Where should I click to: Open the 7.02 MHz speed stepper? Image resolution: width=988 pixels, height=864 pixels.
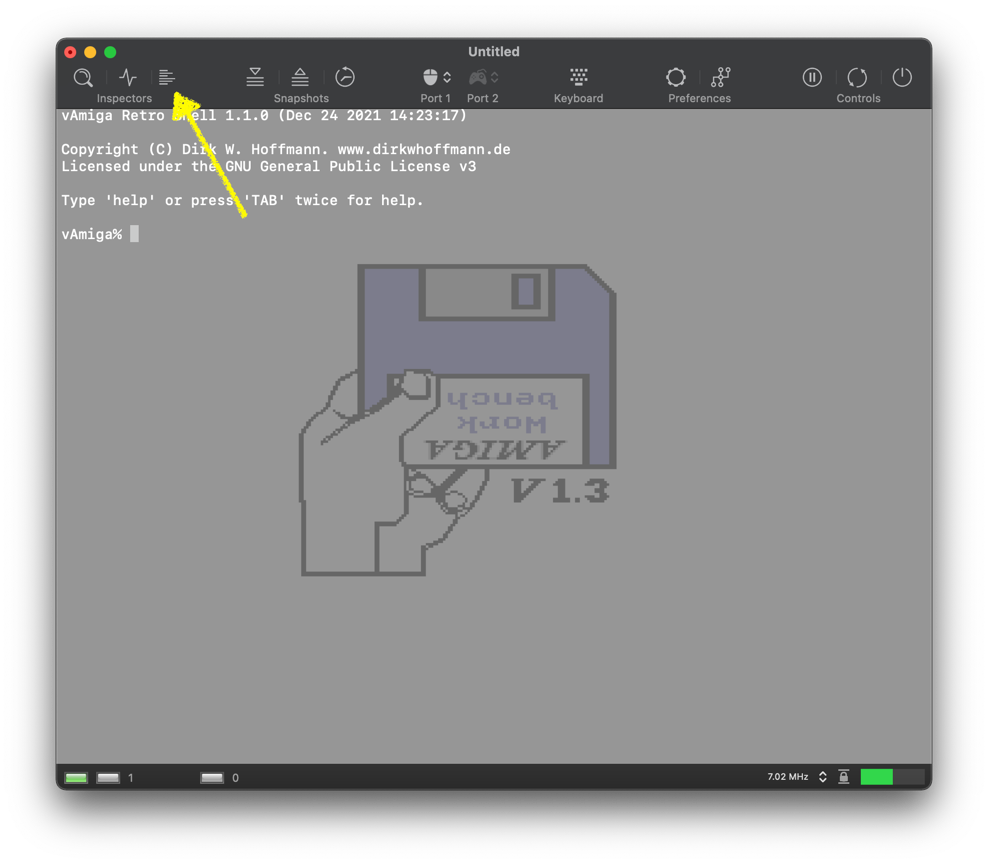coord(822,777)
